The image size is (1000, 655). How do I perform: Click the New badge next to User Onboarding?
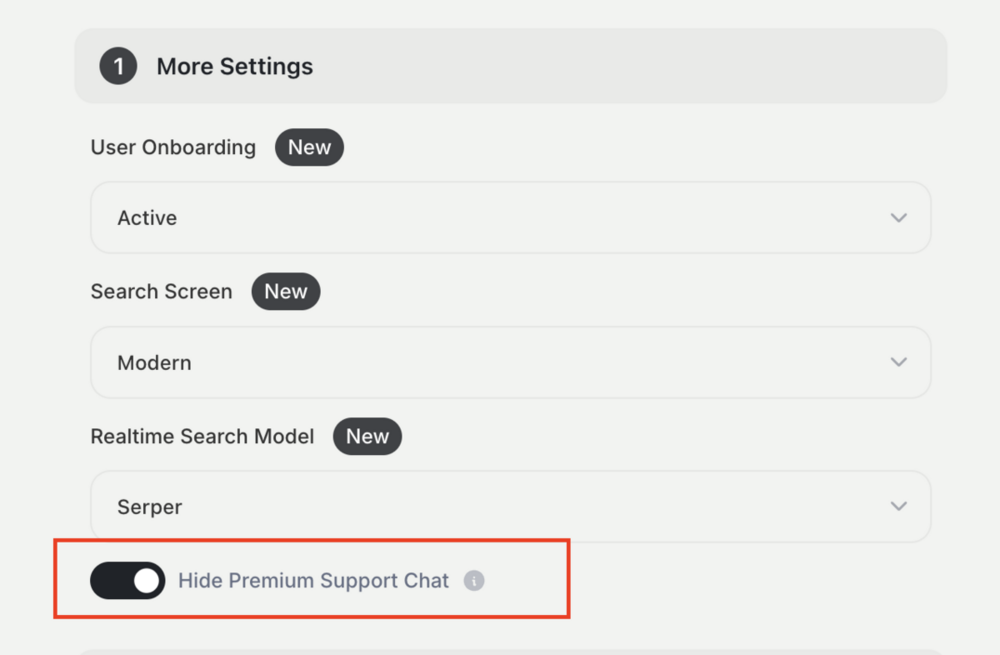[x=309, y=148]
